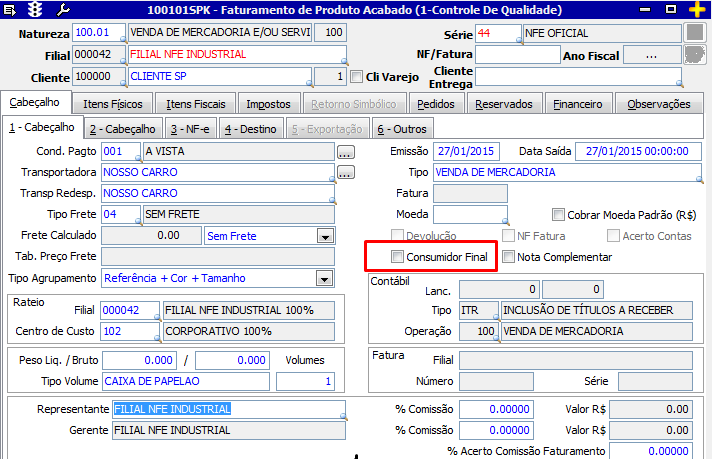
Task: Open the wrench tools icon
Action: click(x=63, y=10)
